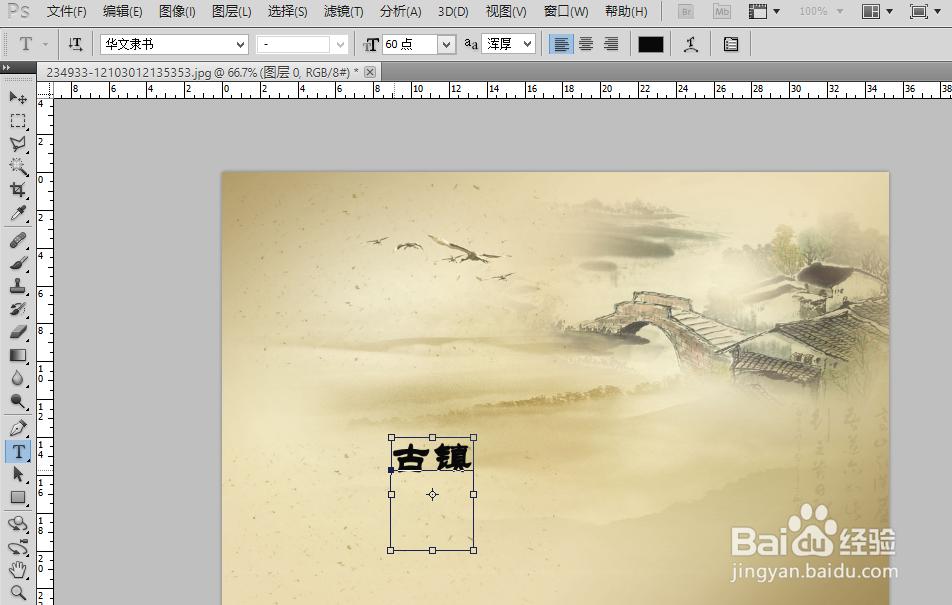Expand the collapsed tools panel arrows
The height and width of the screenshot is (605, 952).
pyautogui.click(x=6, y=67)
